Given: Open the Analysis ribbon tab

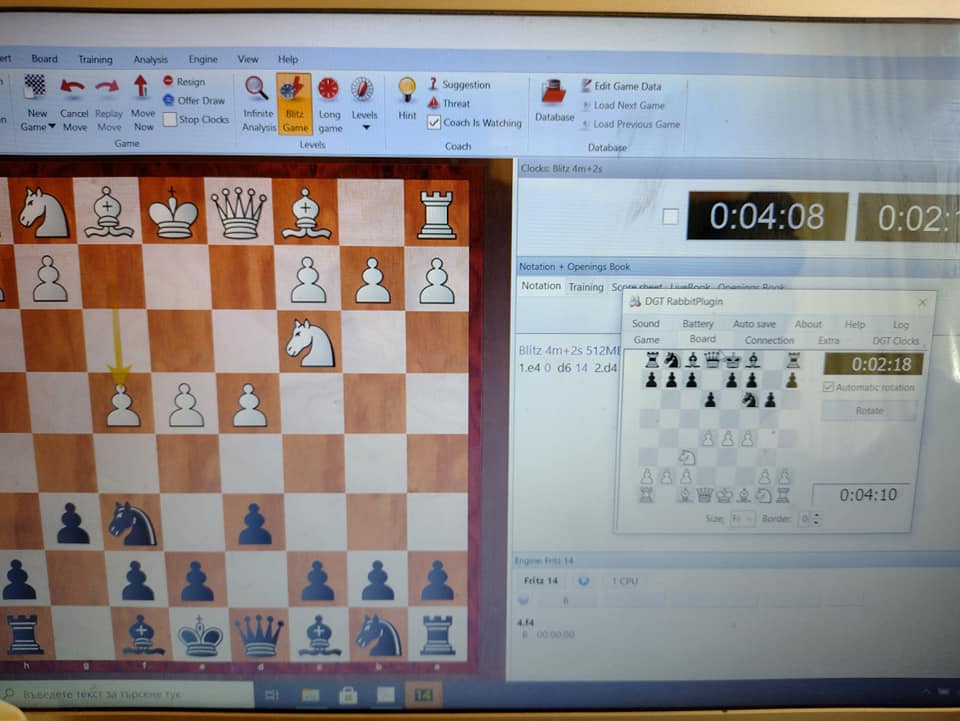Looking at the screenshot, I should tap(151, 60).
